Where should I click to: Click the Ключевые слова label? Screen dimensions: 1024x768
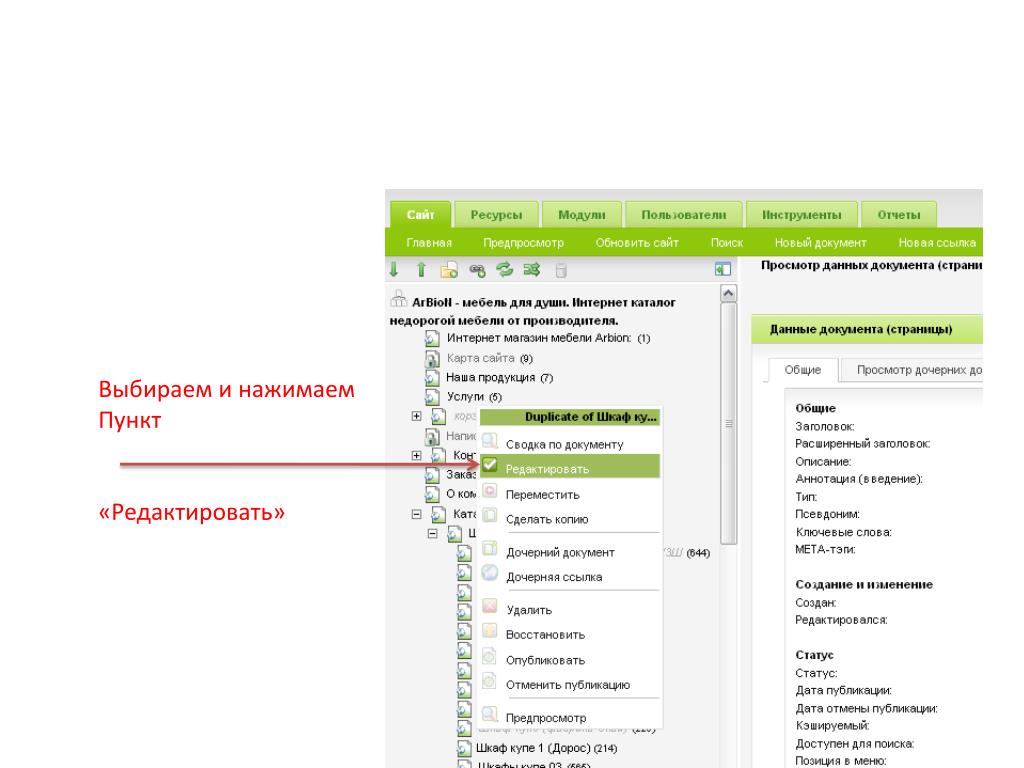(843, 532)
